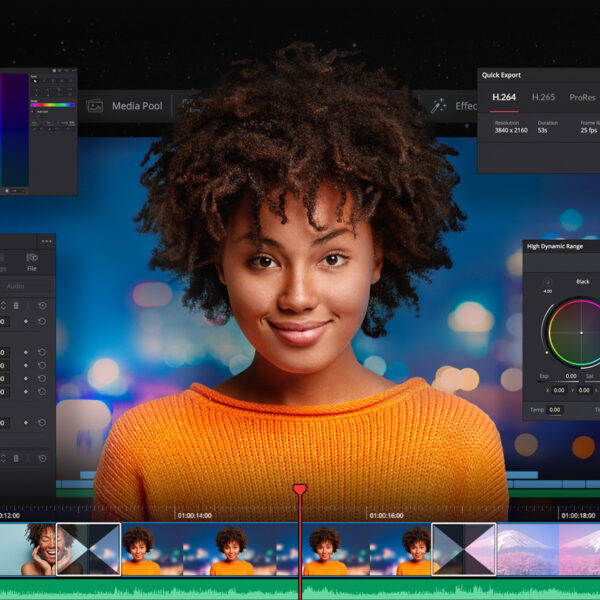Viewport: 600px width, 600px height.
Task: Toggle the small circle button above -4.00 value
Action: pos(547,282)
